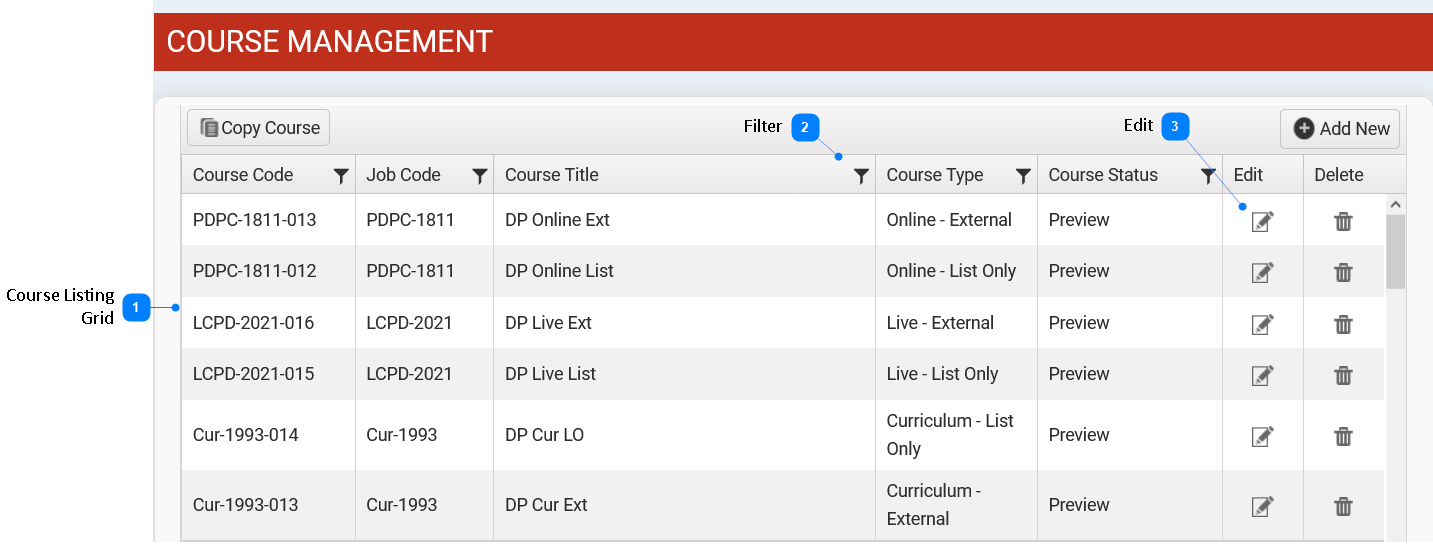Click the title DP Cur Ext

coord(546,505)
